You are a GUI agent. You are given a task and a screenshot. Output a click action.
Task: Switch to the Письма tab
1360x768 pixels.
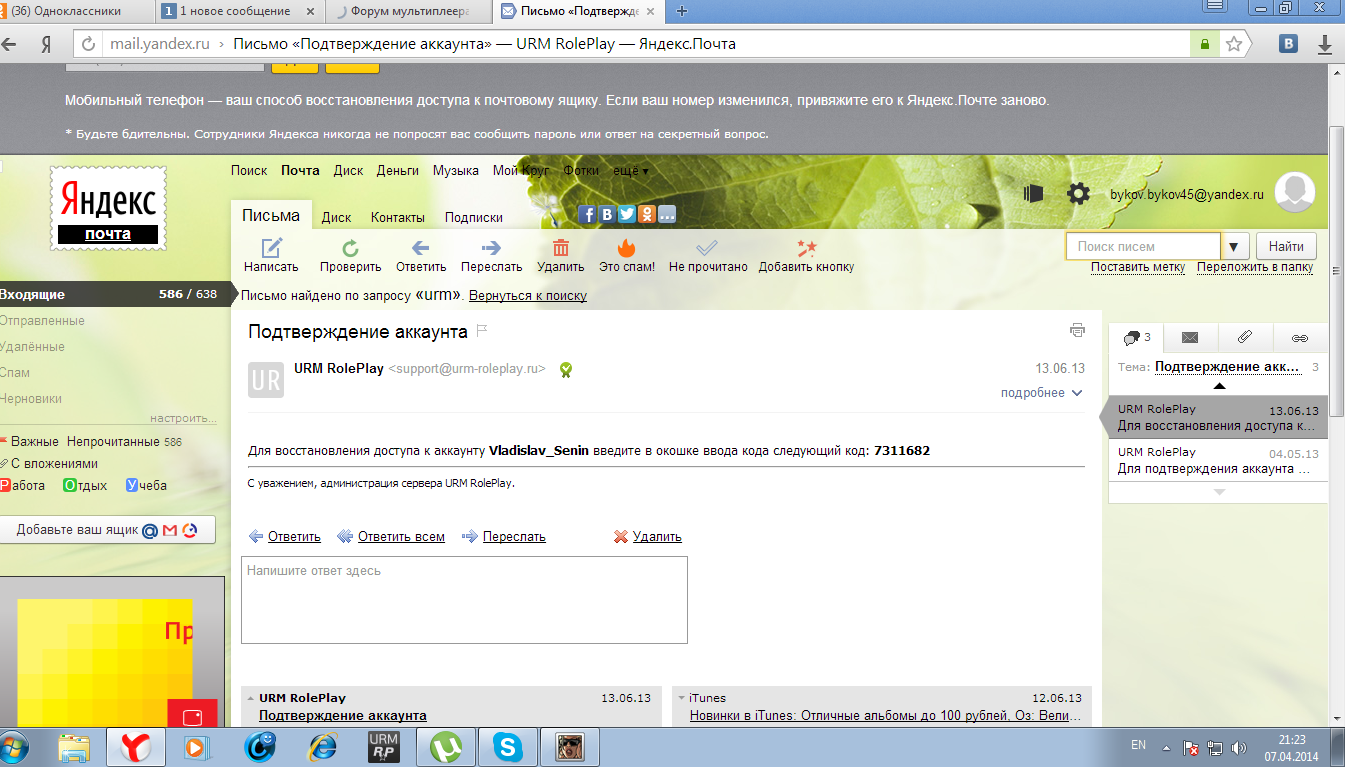[x=271, y=216]
